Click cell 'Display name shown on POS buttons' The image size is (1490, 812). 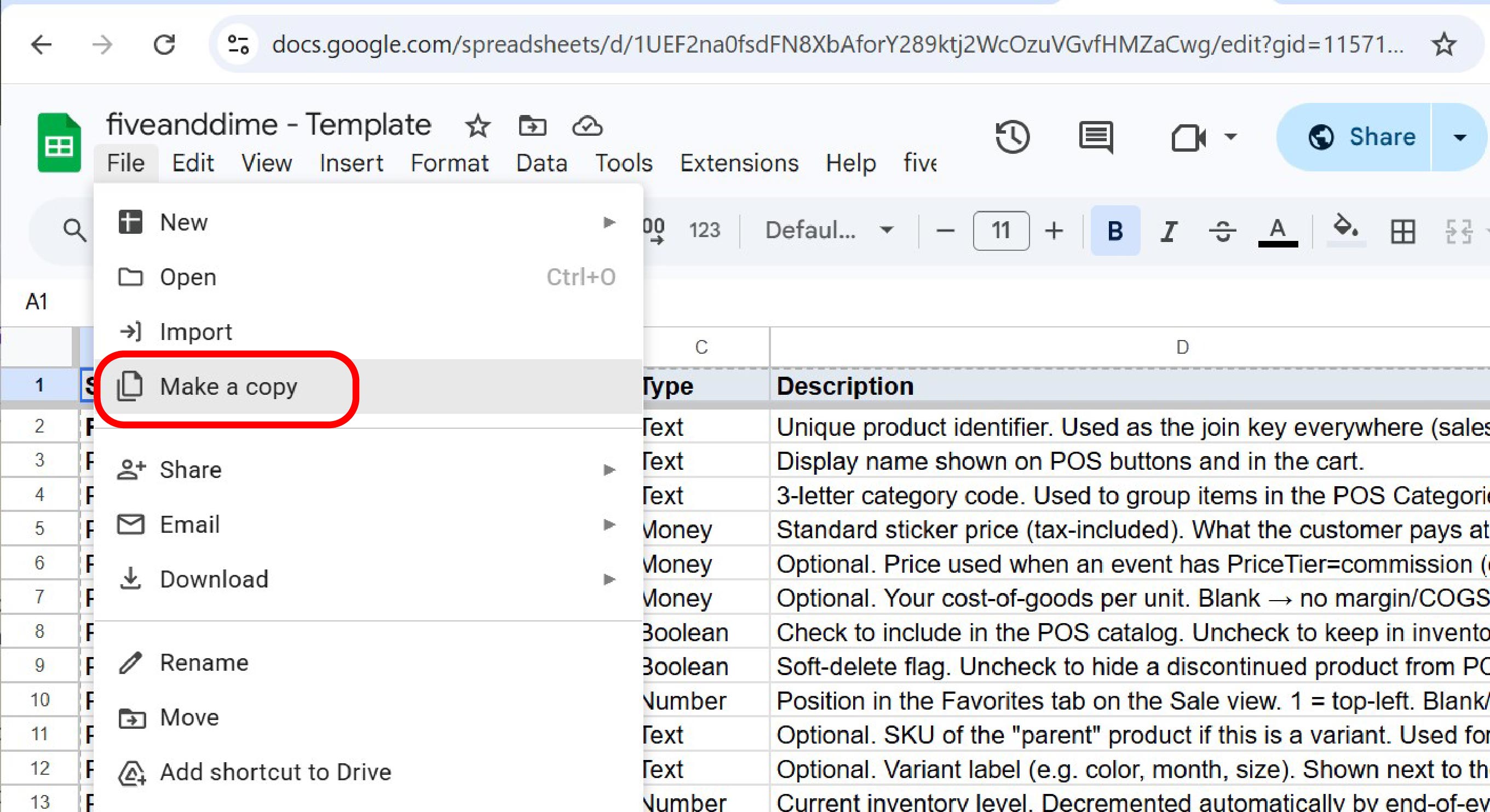1130,461
